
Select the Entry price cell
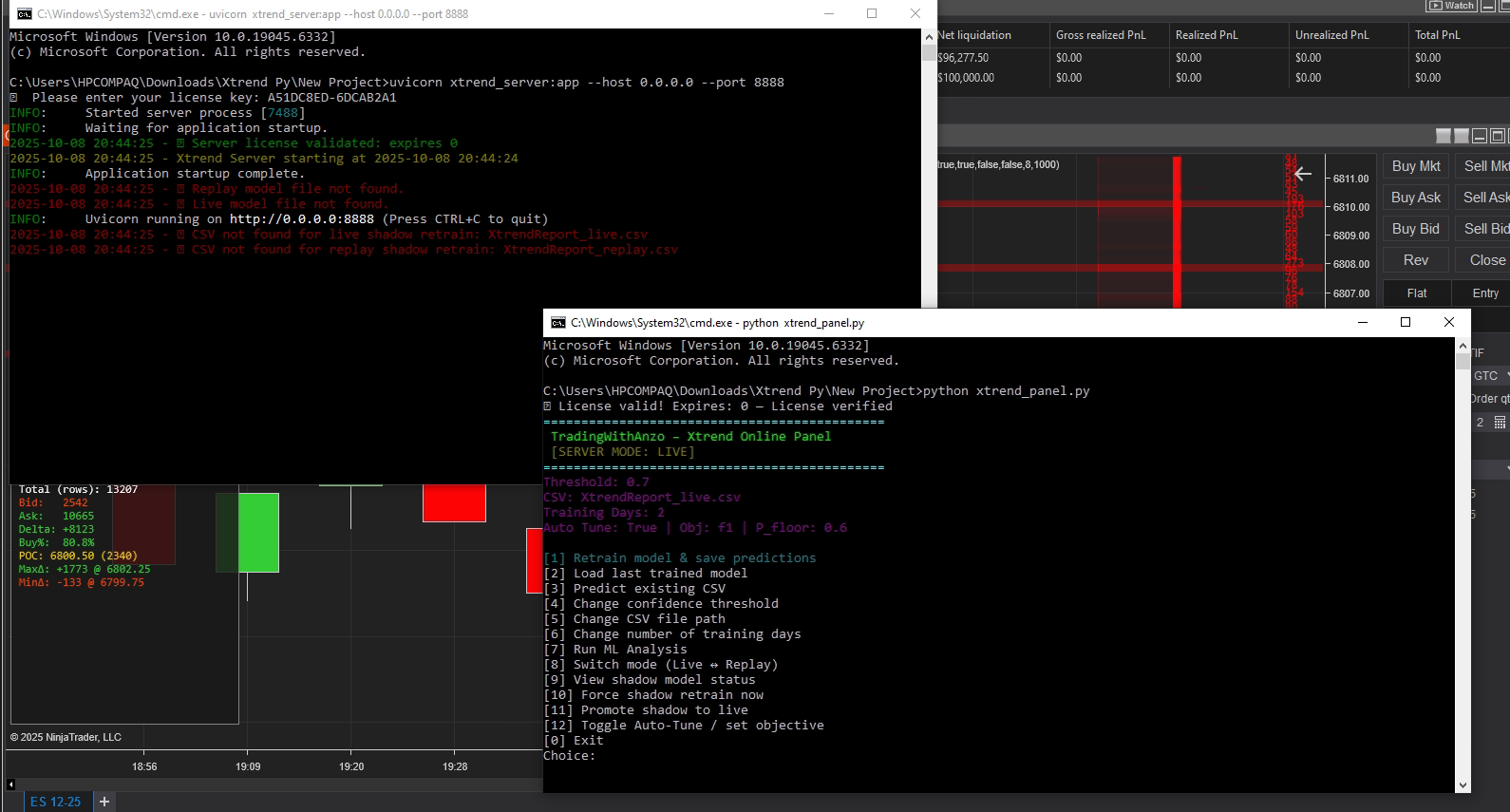tap(1483, 293)
